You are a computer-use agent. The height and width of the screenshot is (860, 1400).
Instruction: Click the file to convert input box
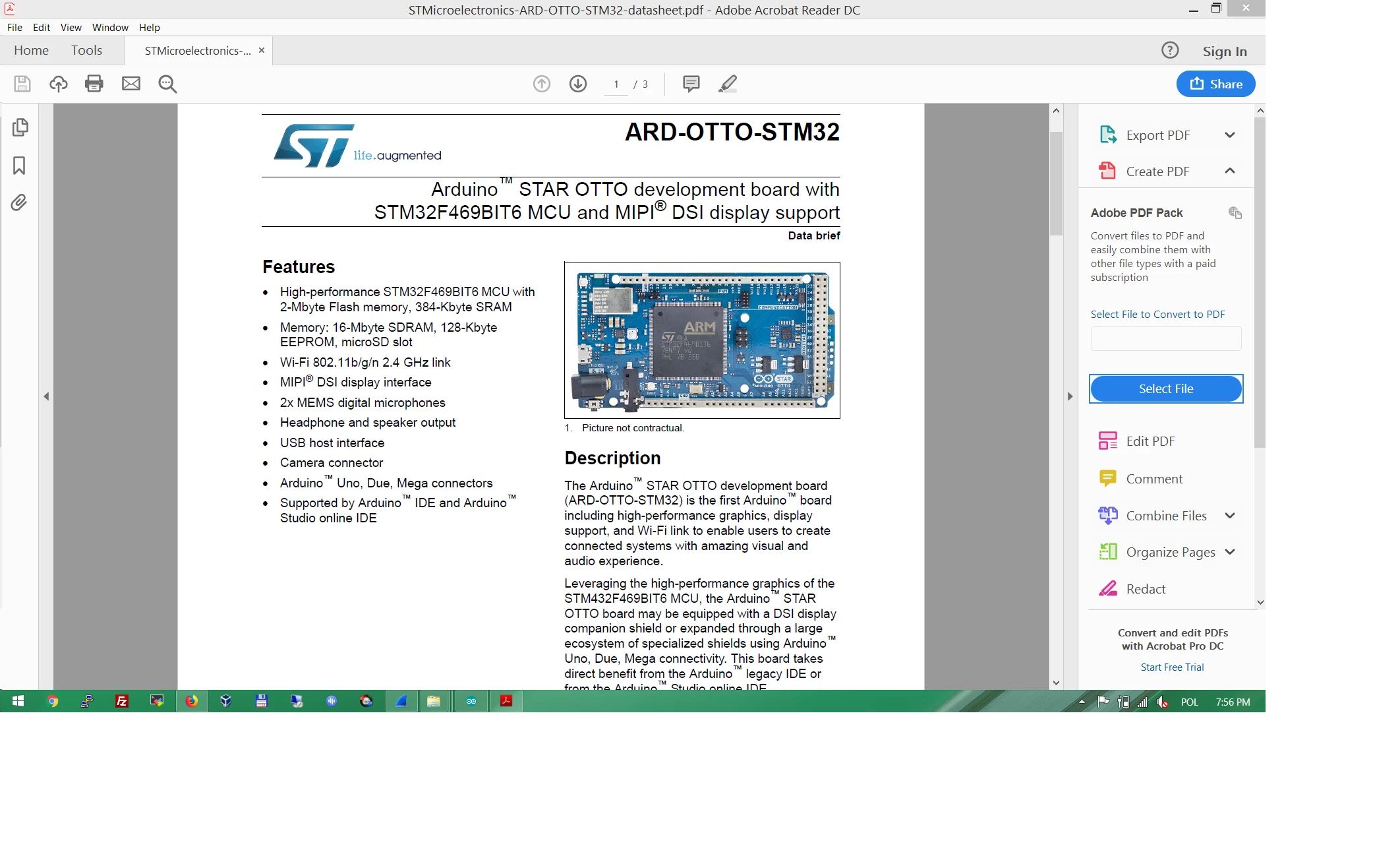pyautogui.click(x=1166, y=339)
